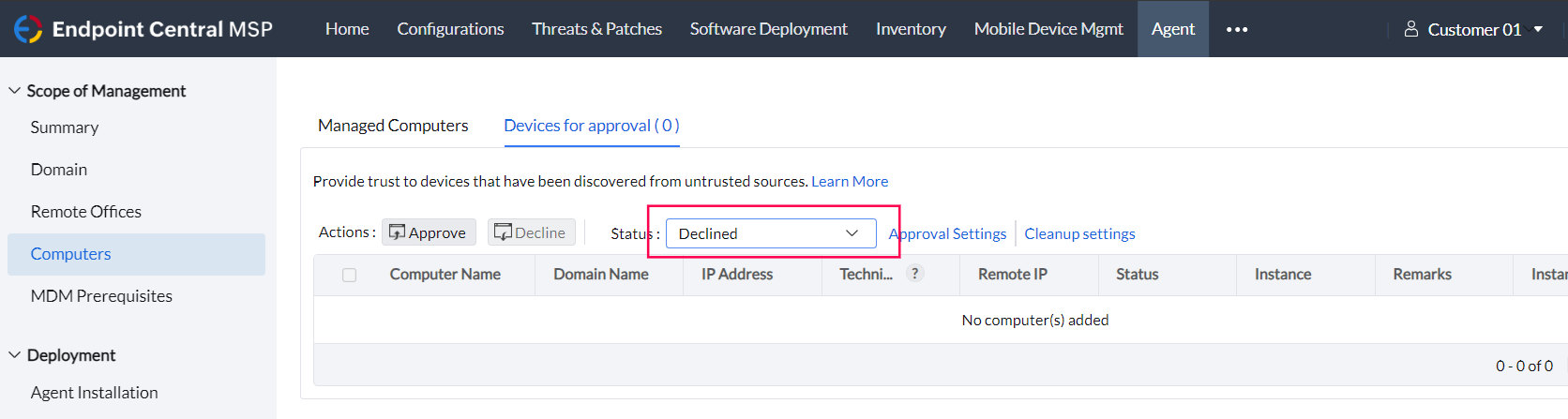The height and width of the screenshot is (419, 1568).
Task: Open the Learn More link
Action: click(850, 181)
